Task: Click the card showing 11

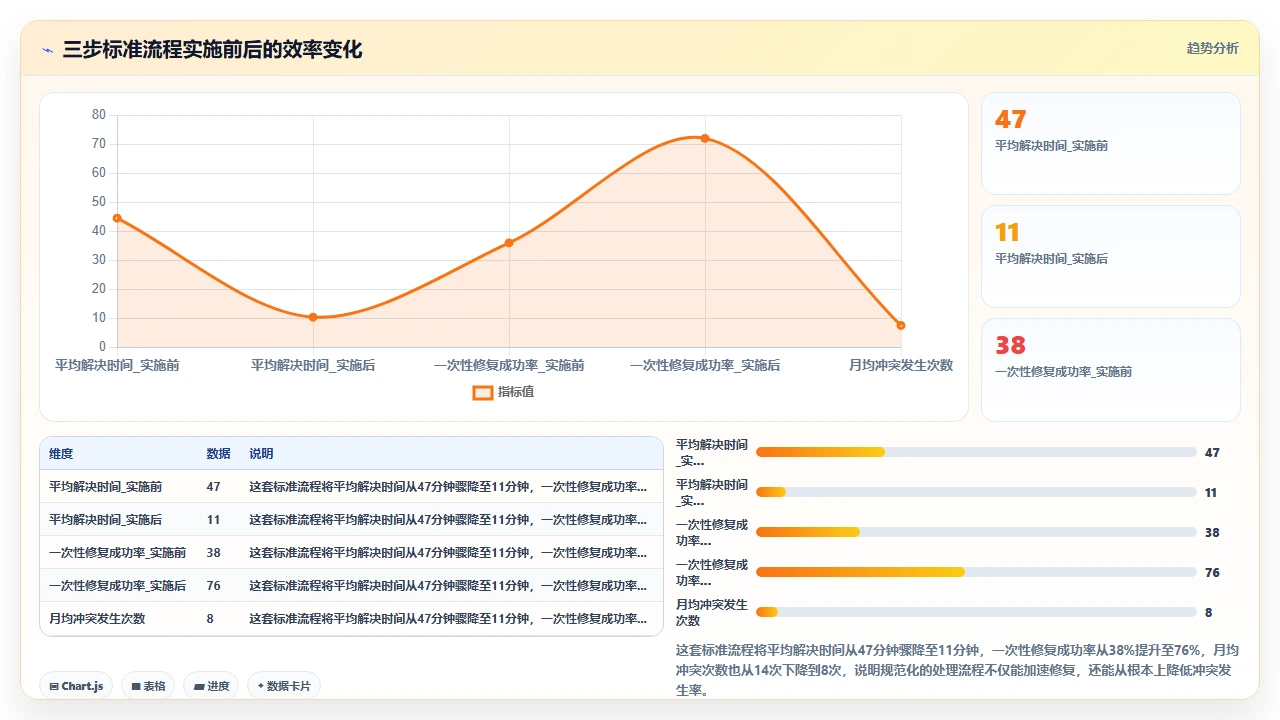Action: tap(1111, 256)
